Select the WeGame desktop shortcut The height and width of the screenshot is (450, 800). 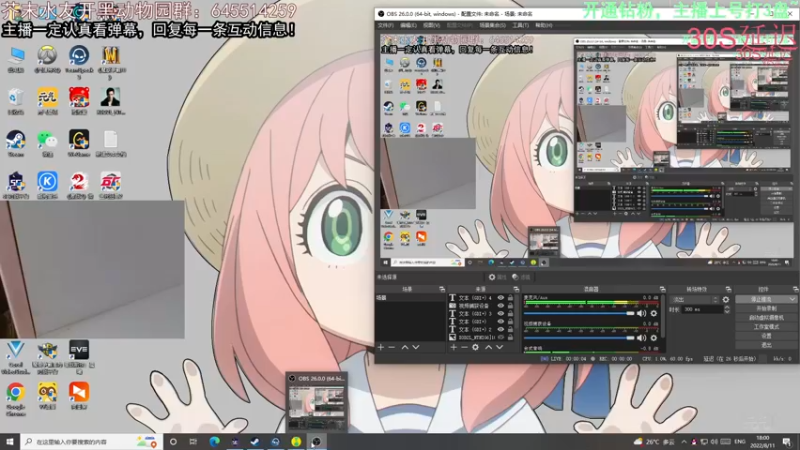(x=79, y=143)
